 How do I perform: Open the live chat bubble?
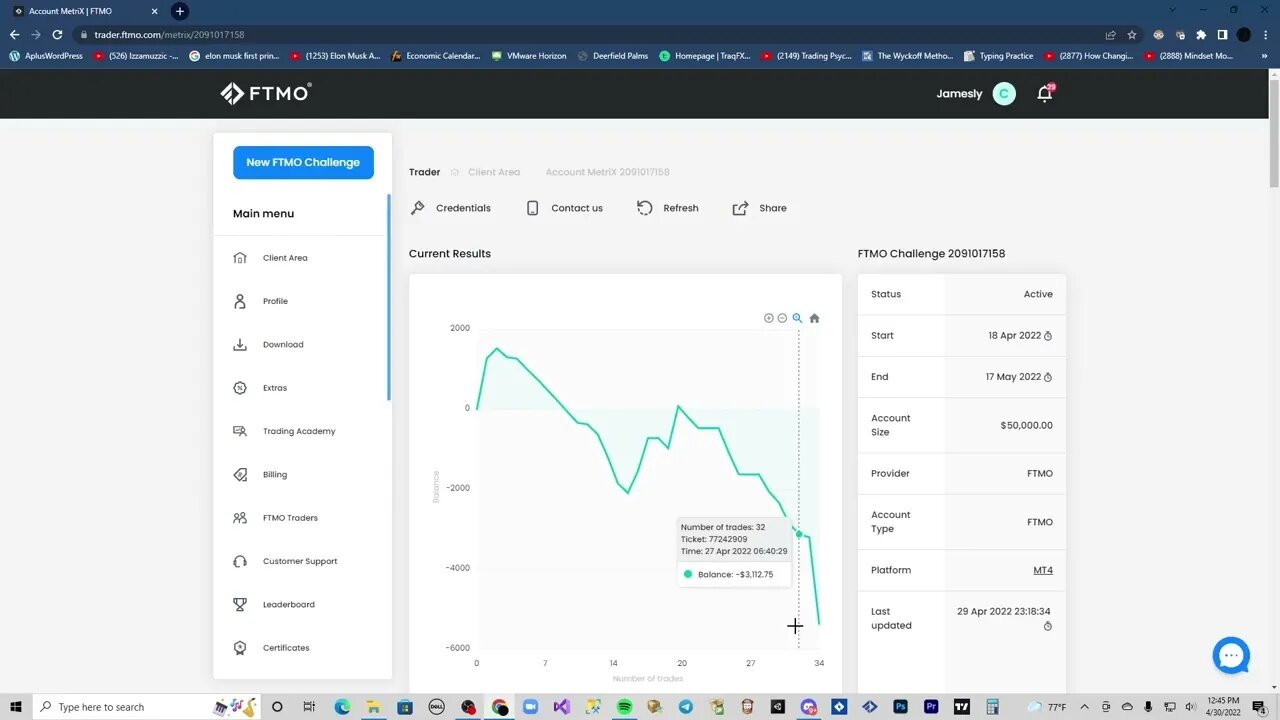[1231, 656]
